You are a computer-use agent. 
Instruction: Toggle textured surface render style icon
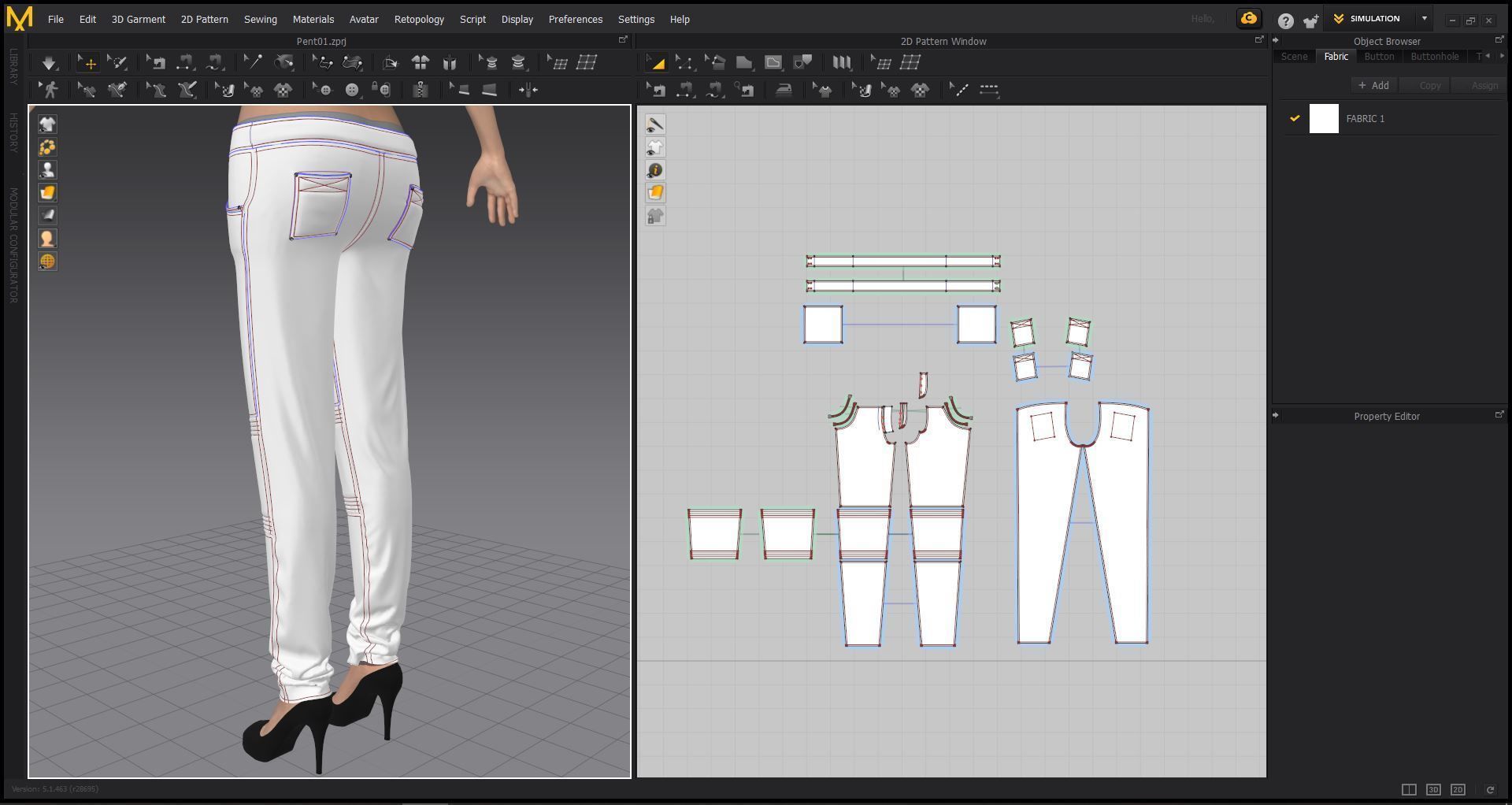coord(47,193)
